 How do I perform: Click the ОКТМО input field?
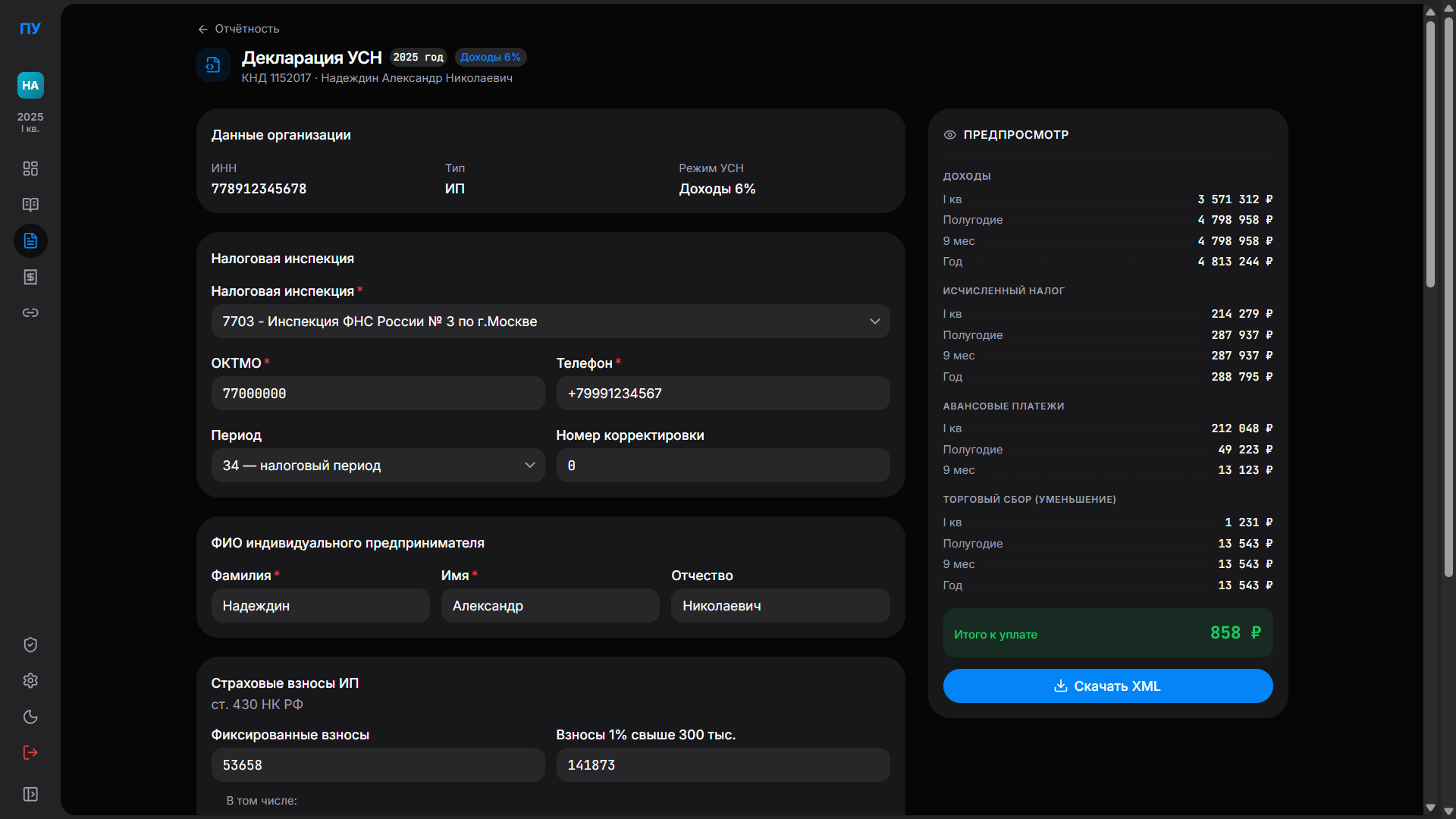[378, 394]
